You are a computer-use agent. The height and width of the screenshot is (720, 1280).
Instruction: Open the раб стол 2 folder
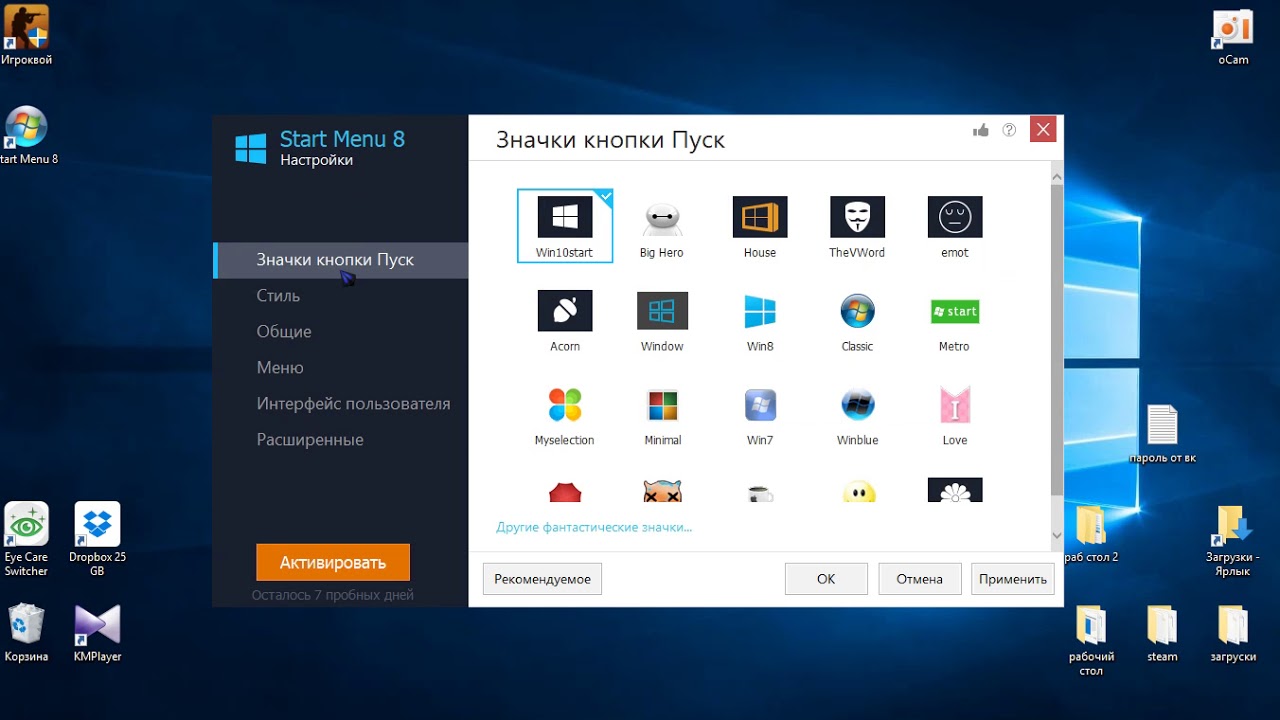(1090, 534)
